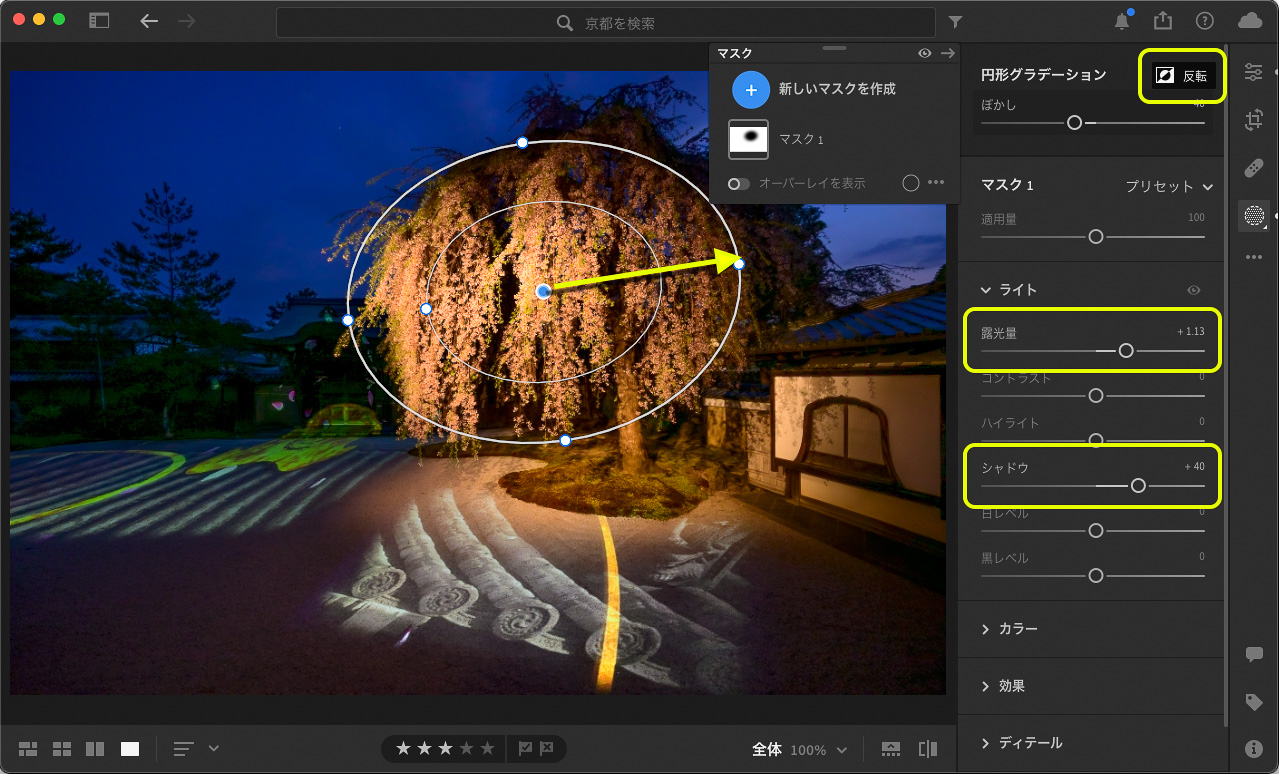Expand the ディテール section
1279x774 pixels.
point(1030,743)
